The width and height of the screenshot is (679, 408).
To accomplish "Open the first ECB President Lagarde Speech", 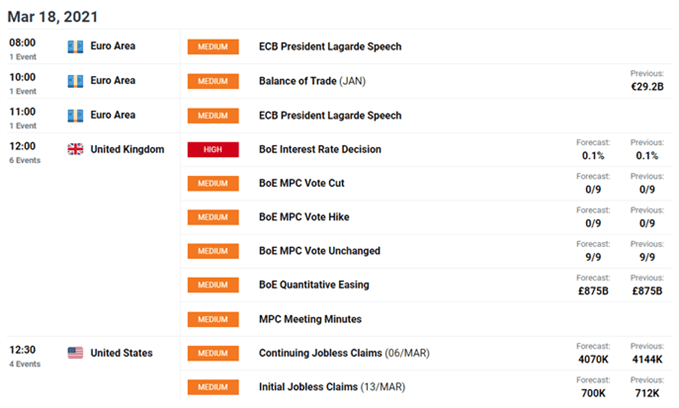I will click(x=330, y=46).
